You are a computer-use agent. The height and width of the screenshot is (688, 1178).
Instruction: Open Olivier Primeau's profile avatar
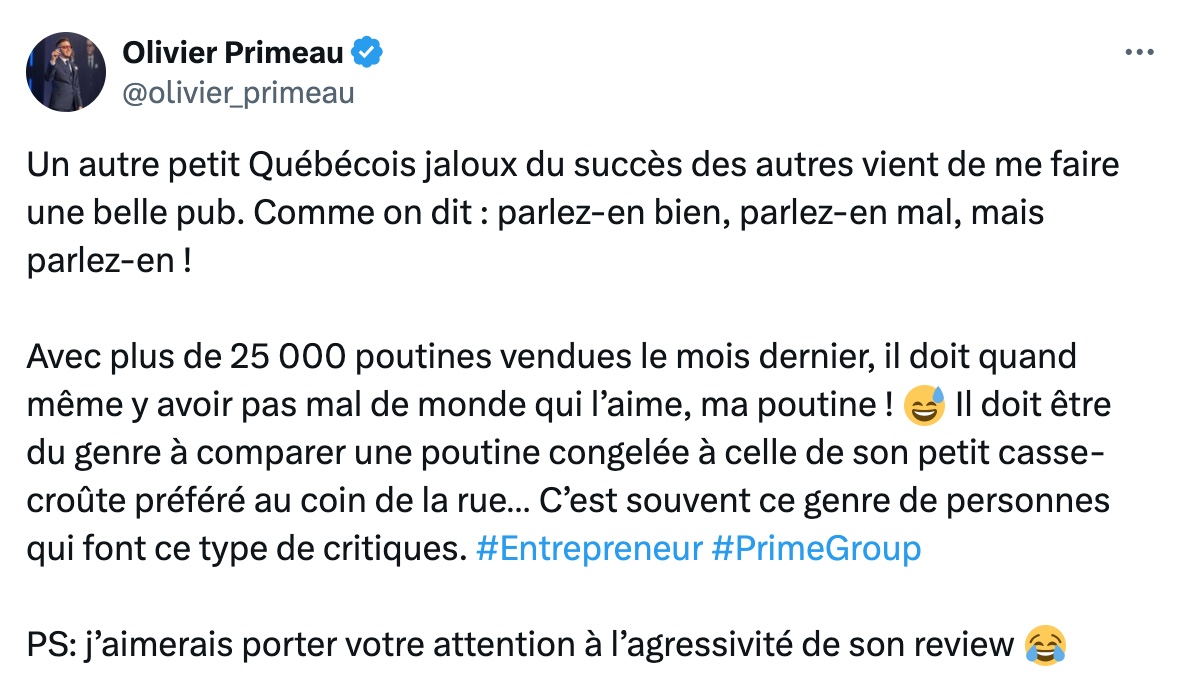click(x=66, y=72)
